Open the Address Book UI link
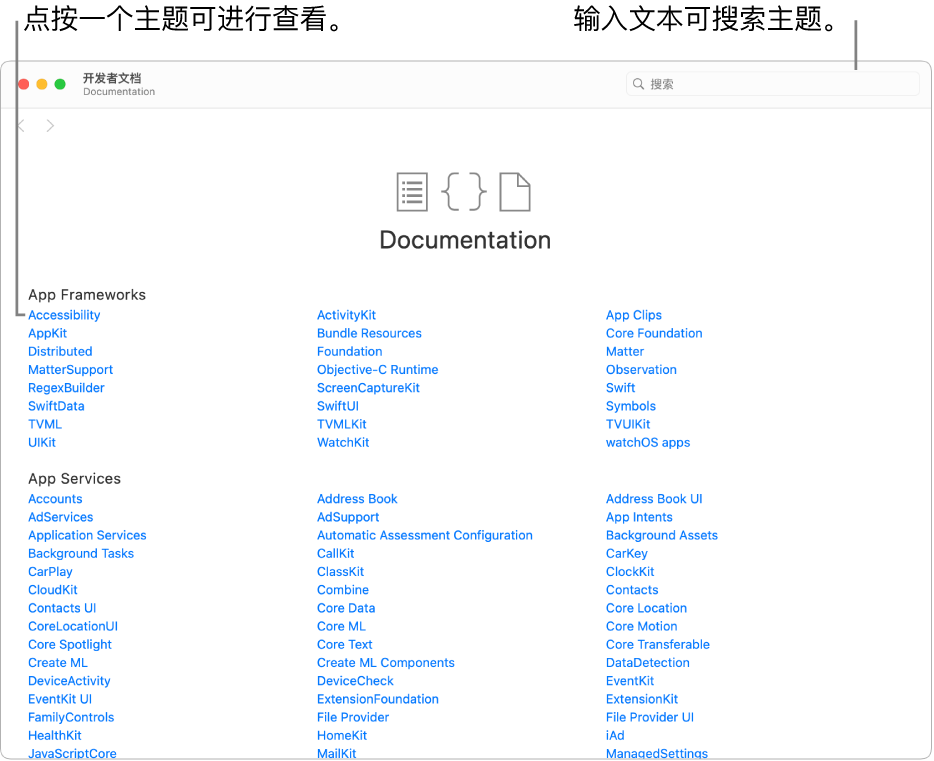The width and height of the screenshot is (934, 761). click(x=654, y=499)
